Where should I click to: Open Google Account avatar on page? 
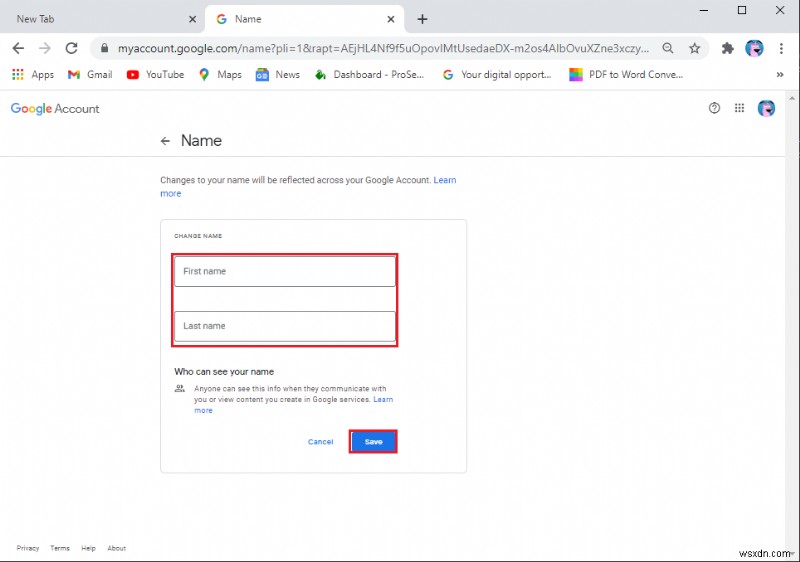[766, 108]
